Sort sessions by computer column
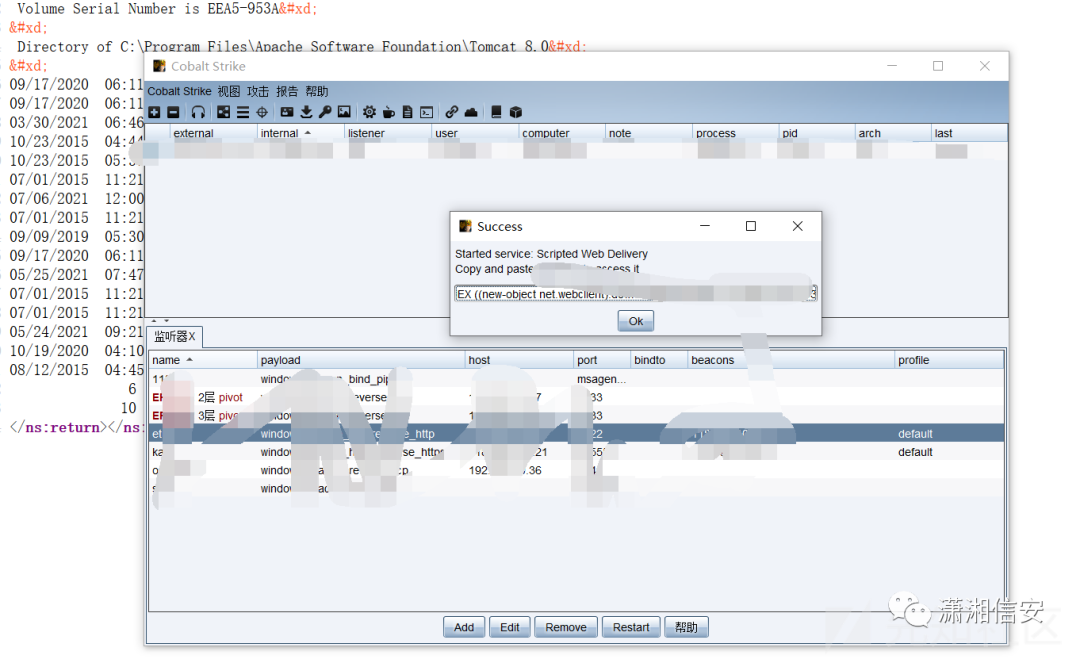 pyautogui.click(x=562, y=133)
